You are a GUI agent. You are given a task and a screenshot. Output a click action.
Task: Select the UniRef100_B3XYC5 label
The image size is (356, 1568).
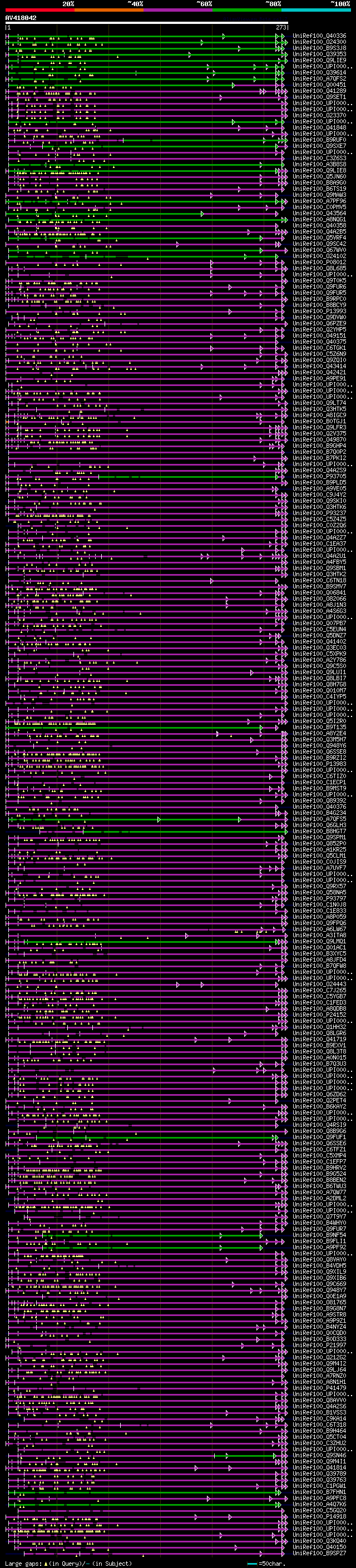point(319,953)
